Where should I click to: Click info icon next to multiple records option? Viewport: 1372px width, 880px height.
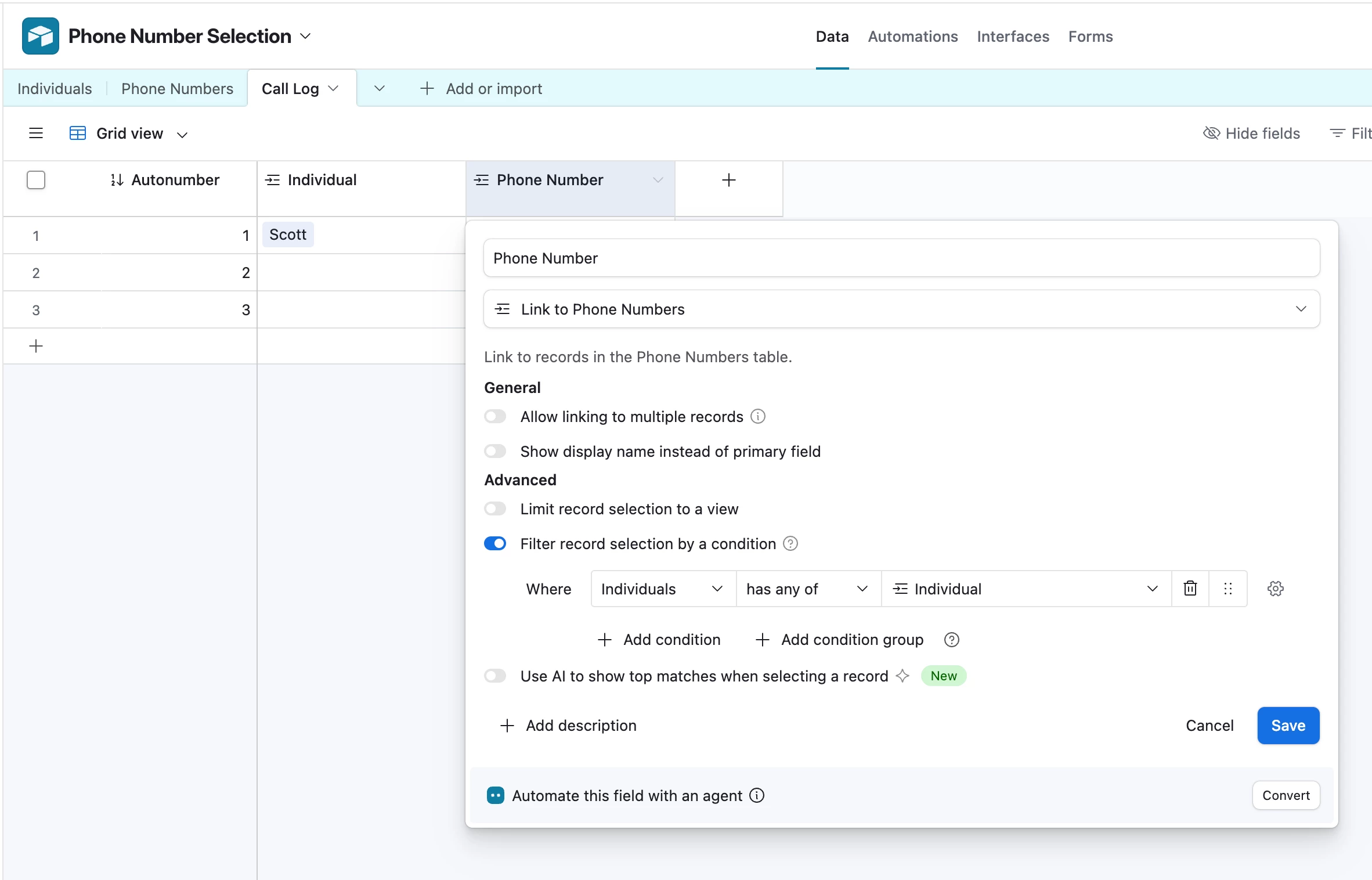tap(758, 417)
